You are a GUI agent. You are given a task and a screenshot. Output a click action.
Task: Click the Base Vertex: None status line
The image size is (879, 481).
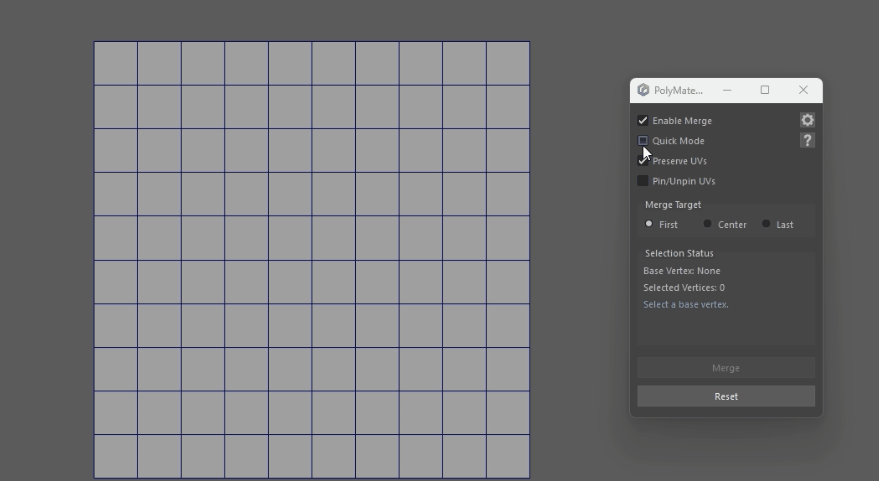click(681, 271)
